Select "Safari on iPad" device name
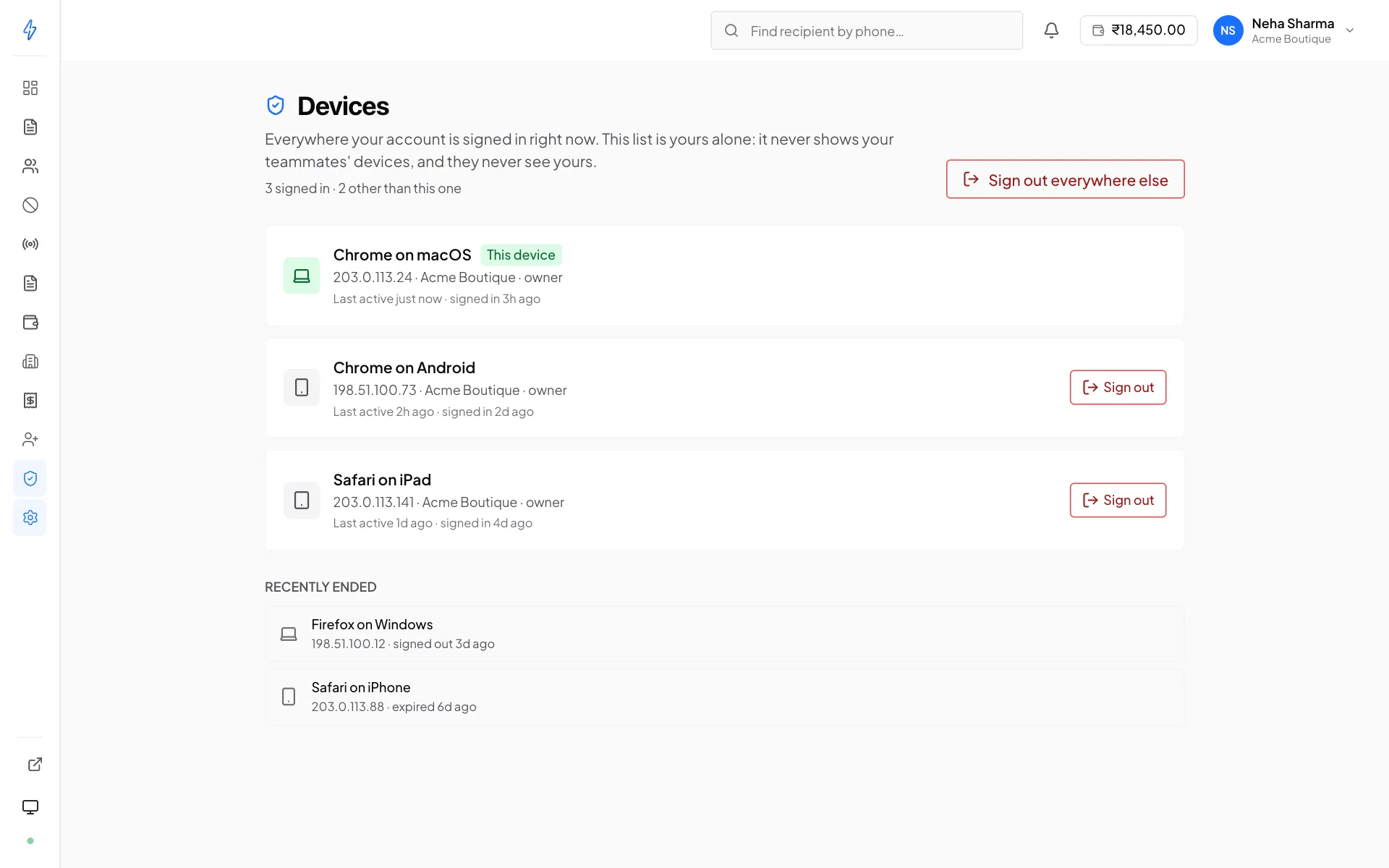 pos(382,480)
